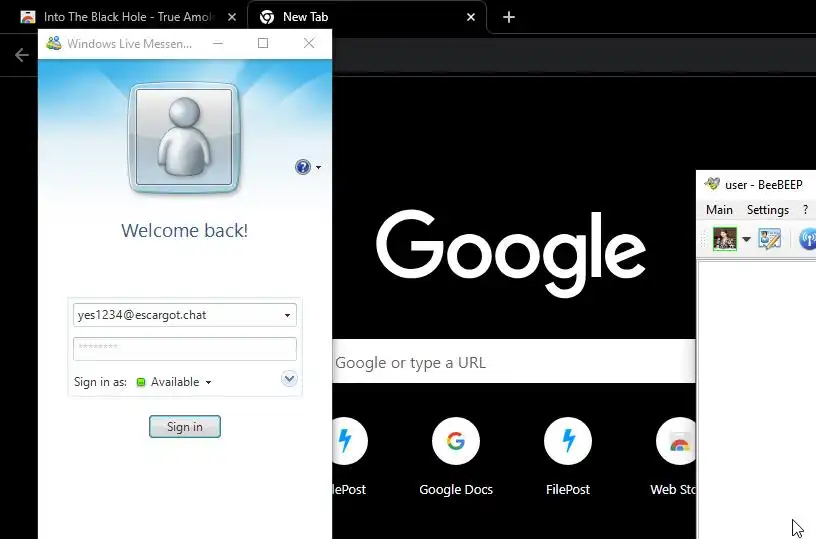Viewport: 816px width, 539px height.
Task: Open the email address dropdown in Messenger
Action: click(287, 315)
